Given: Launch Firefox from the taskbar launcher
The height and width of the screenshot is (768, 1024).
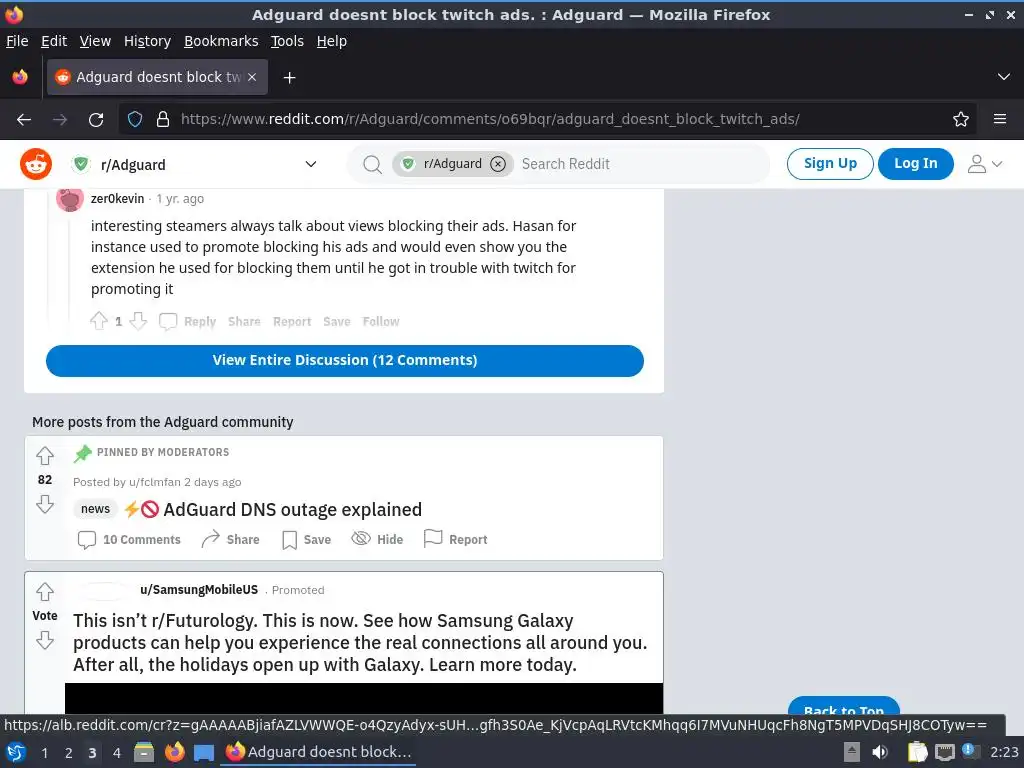Looking at the screenshot, I should click(x=174, y=752).
